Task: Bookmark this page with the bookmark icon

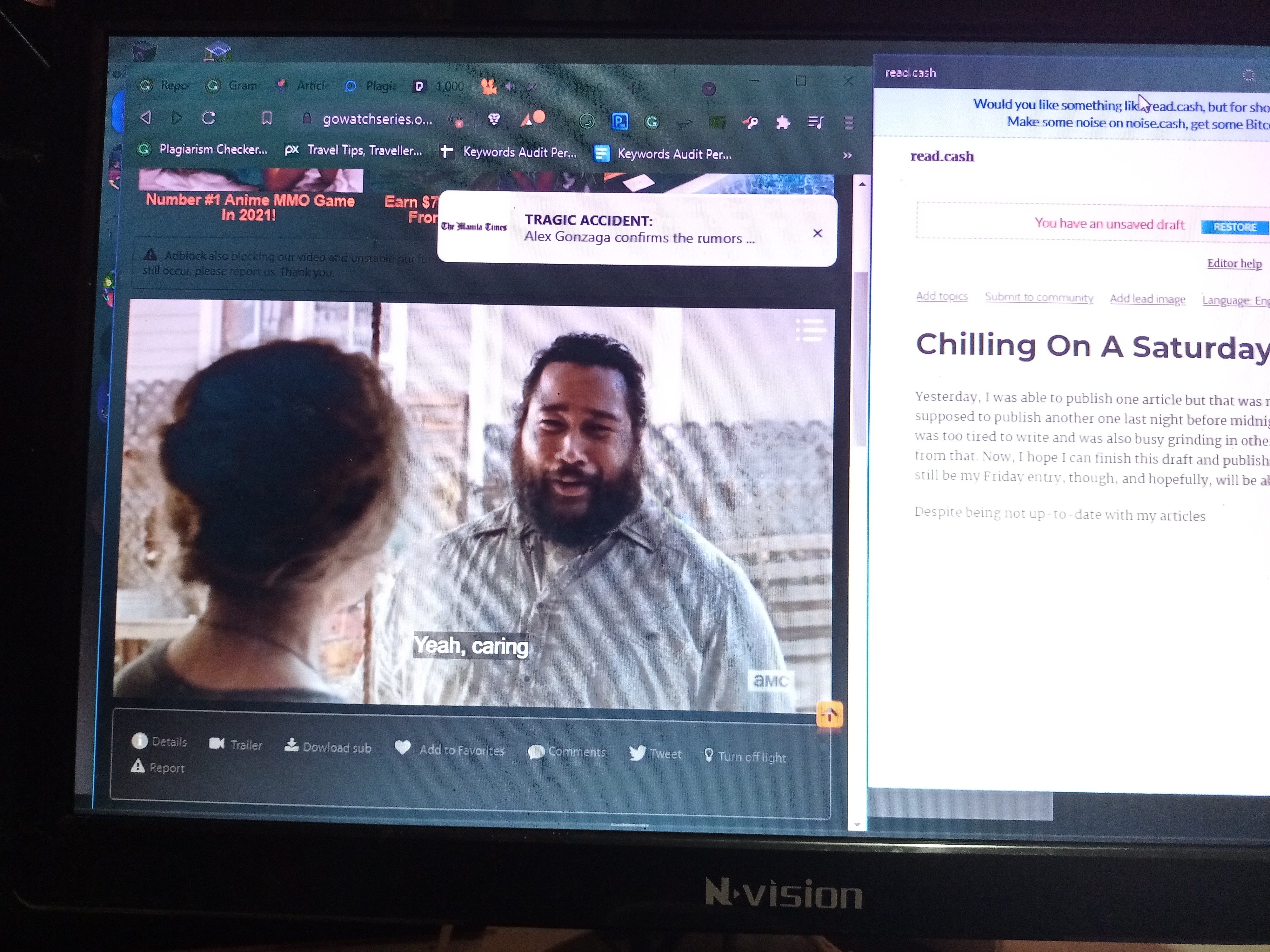Action: coord(266,118)
